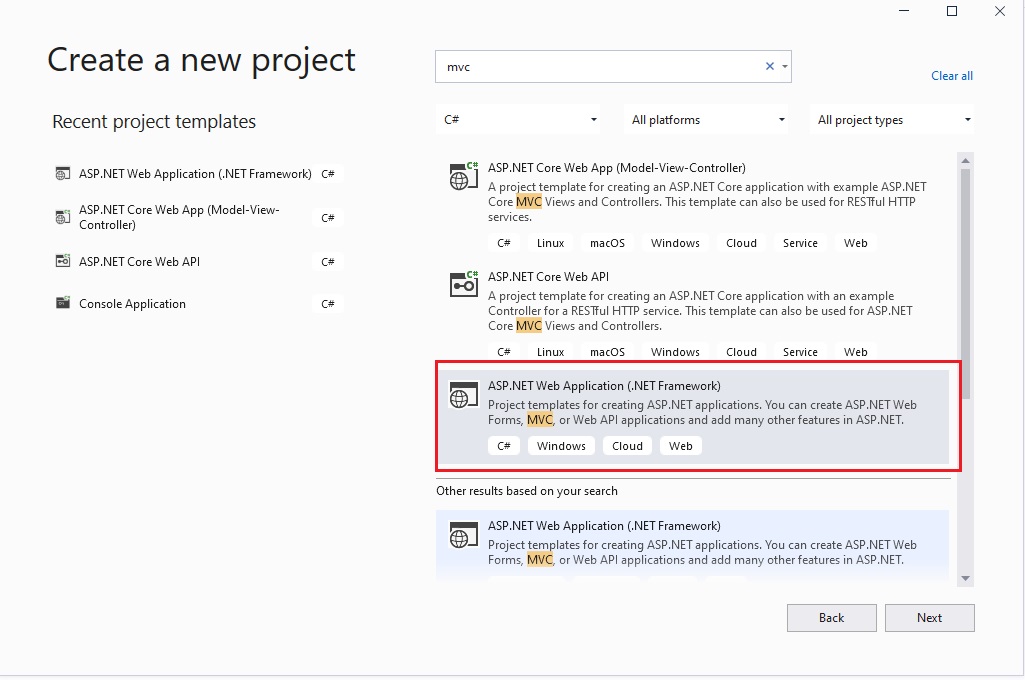Choose the ASP.NET Core Web API search result title

coord(548,277)
